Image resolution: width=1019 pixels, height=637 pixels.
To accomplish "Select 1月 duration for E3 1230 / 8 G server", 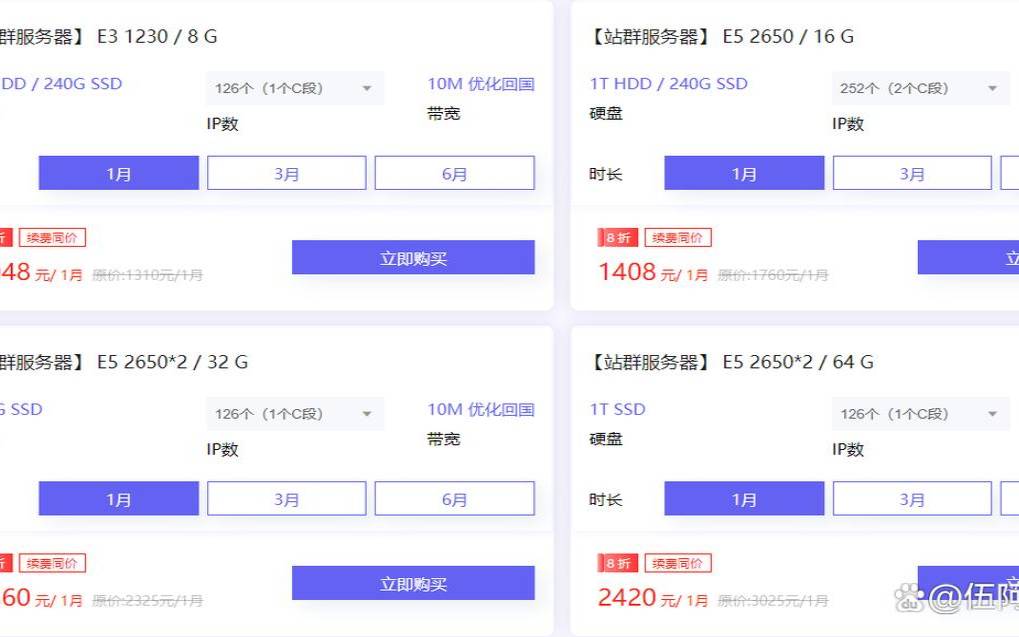I will tap(119, 173).
